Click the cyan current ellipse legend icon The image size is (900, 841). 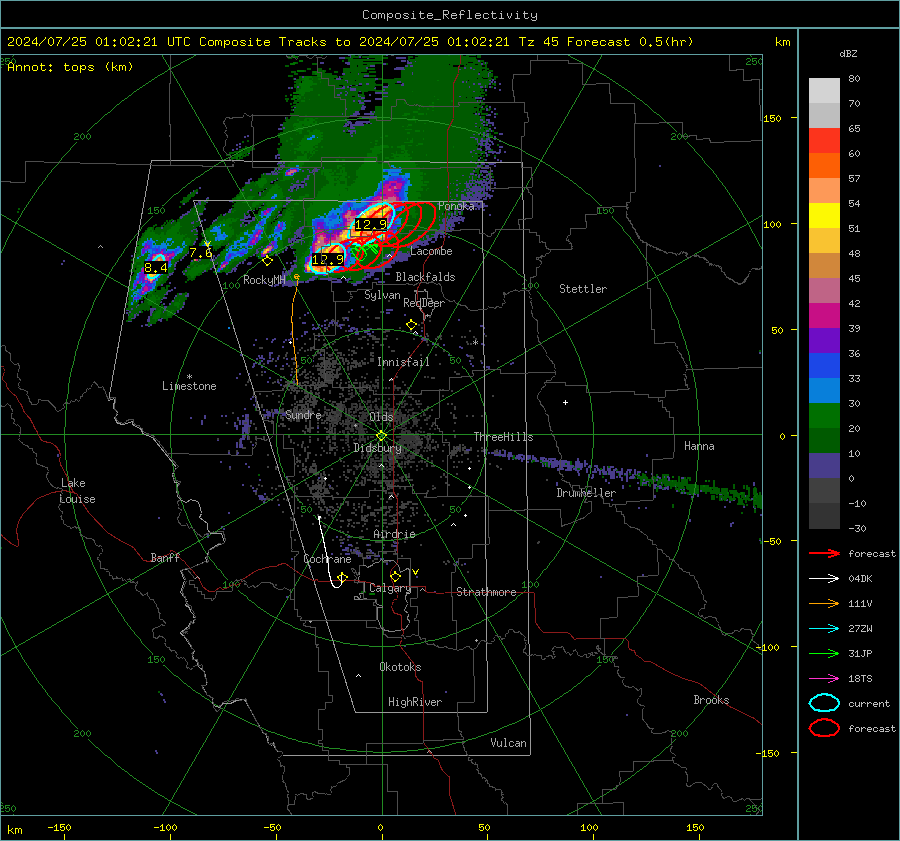pos(823,703)
